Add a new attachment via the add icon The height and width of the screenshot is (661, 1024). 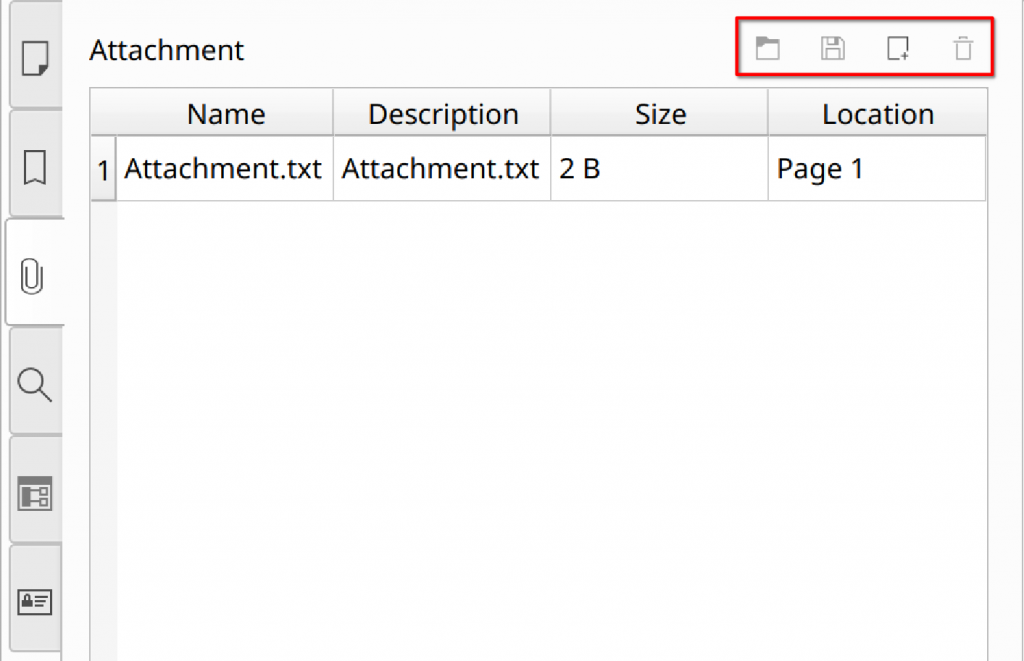(x=898, y=47)
